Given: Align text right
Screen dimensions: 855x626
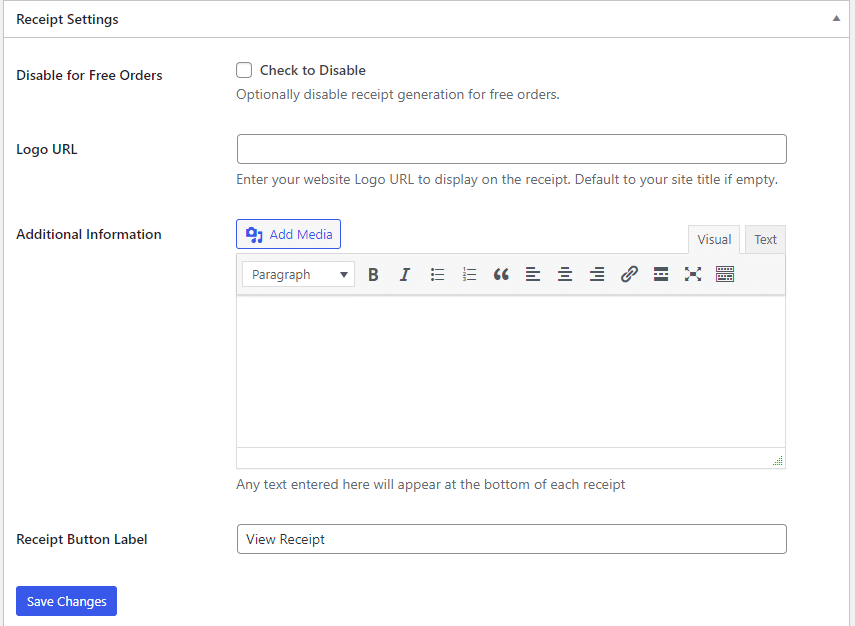Looking at the screenshot, I should [597, 274].
